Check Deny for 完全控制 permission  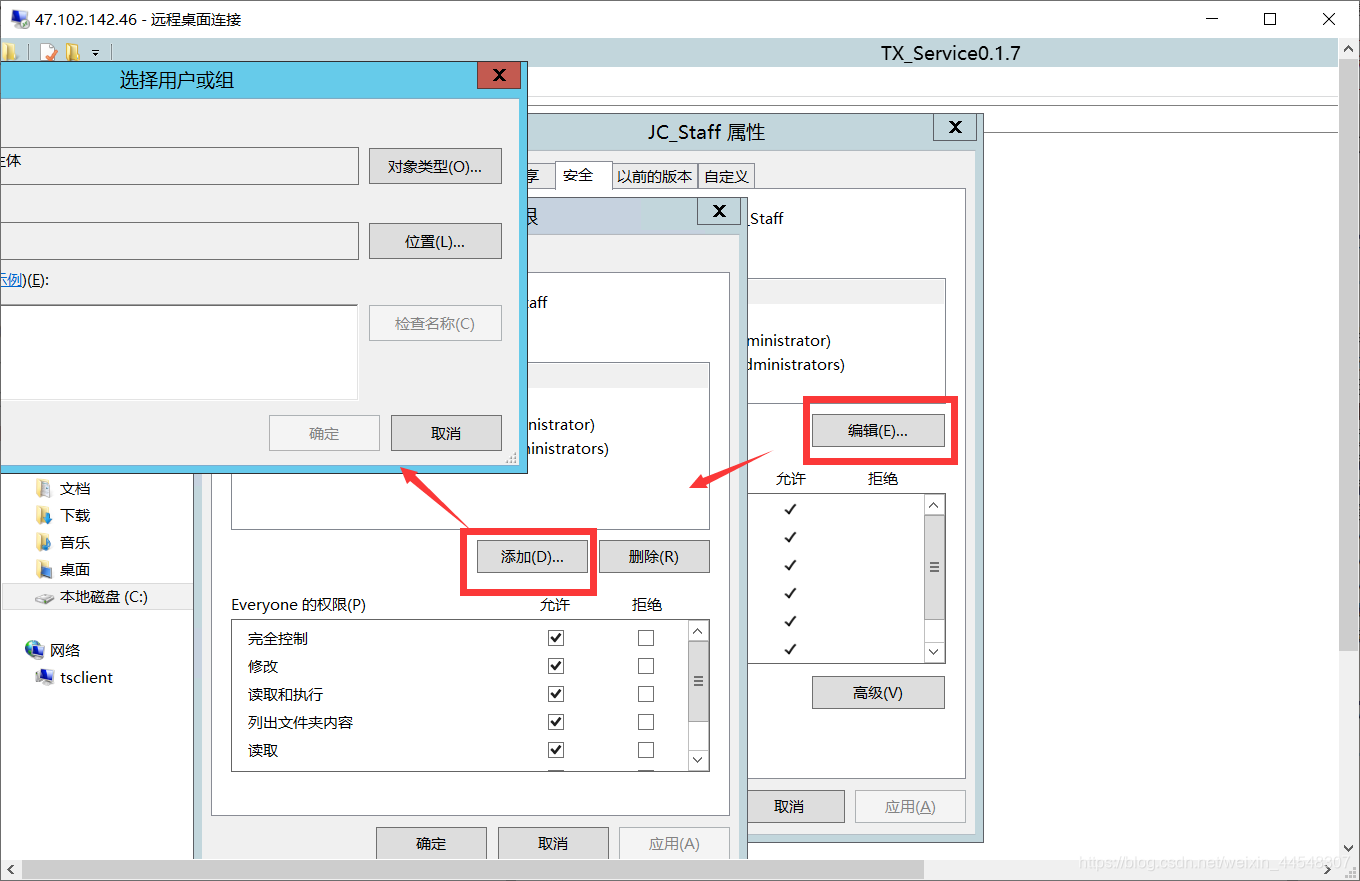coord(646,638)
